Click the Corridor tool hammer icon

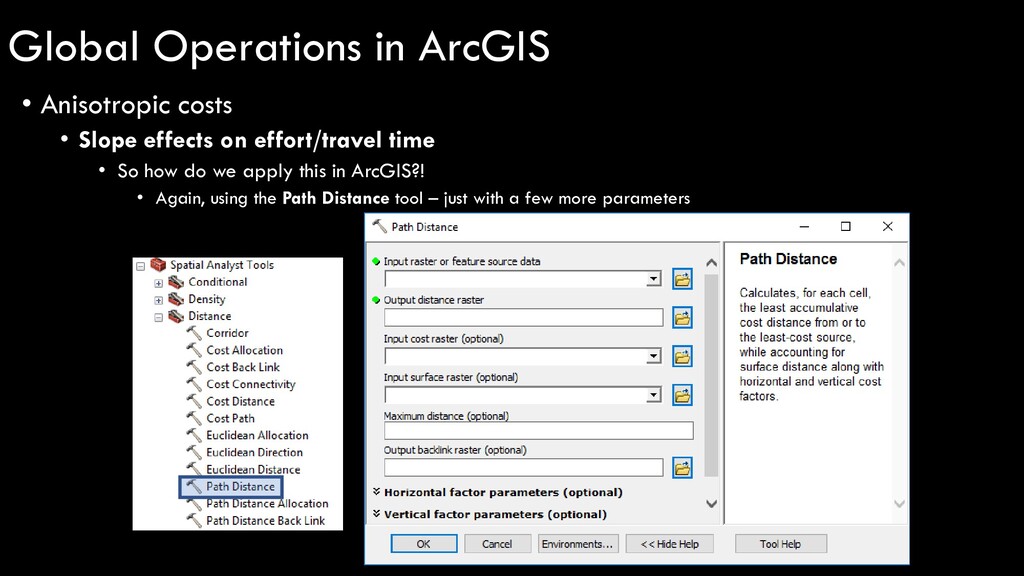coord(194,332)
